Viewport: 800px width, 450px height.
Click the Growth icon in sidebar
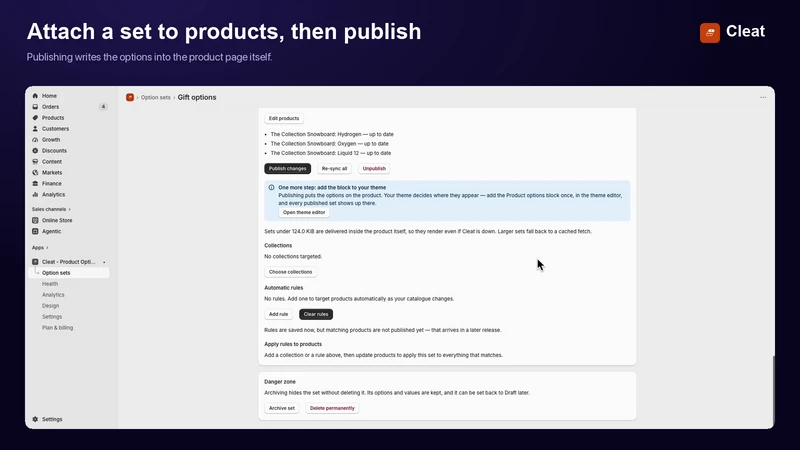35,140
